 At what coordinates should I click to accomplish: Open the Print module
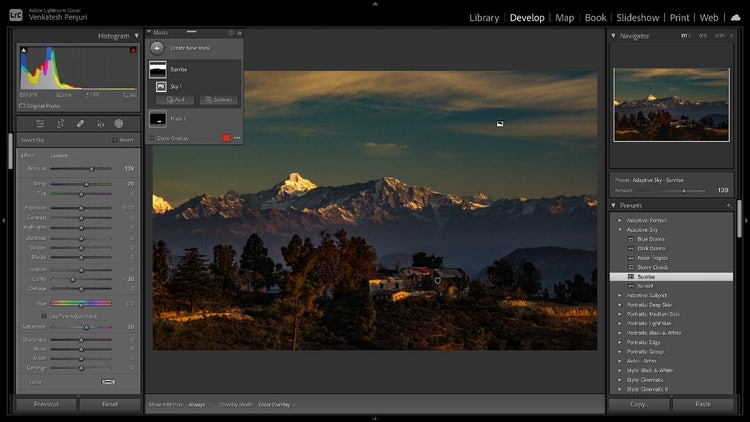pos(679,18)
